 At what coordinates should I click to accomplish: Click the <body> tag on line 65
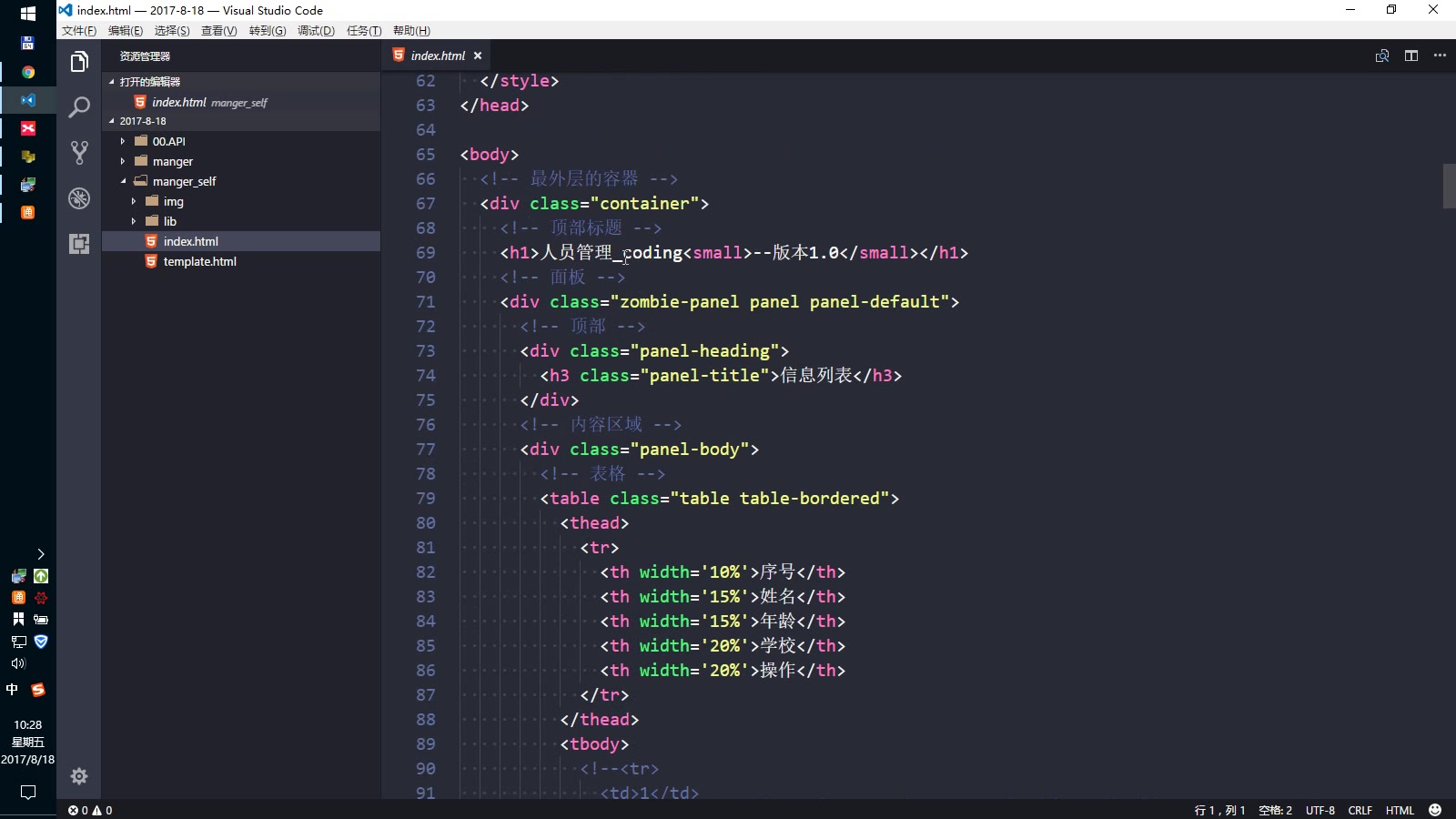pos(490,155)
